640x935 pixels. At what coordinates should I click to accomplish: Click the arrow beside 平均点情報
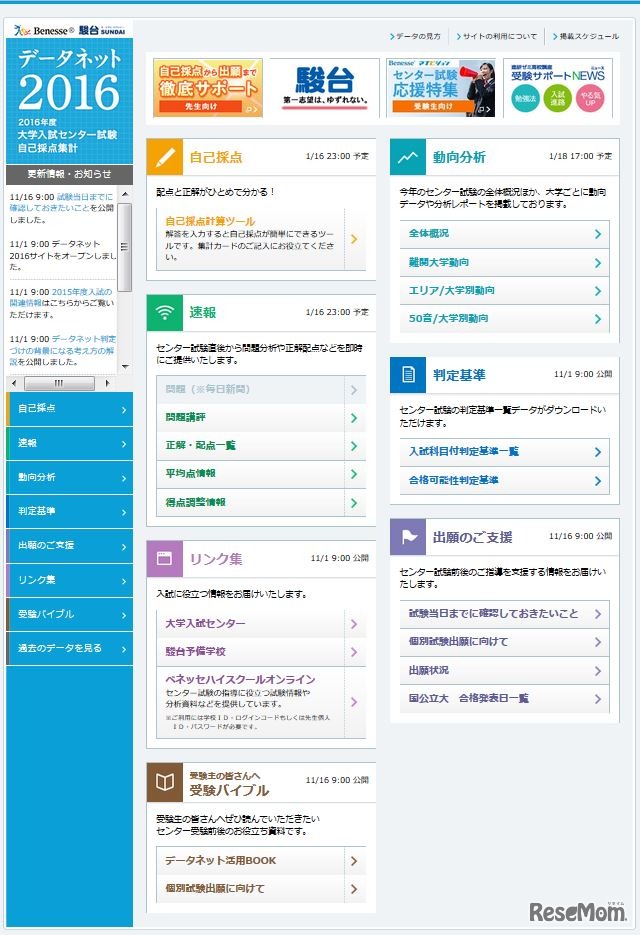354,474
